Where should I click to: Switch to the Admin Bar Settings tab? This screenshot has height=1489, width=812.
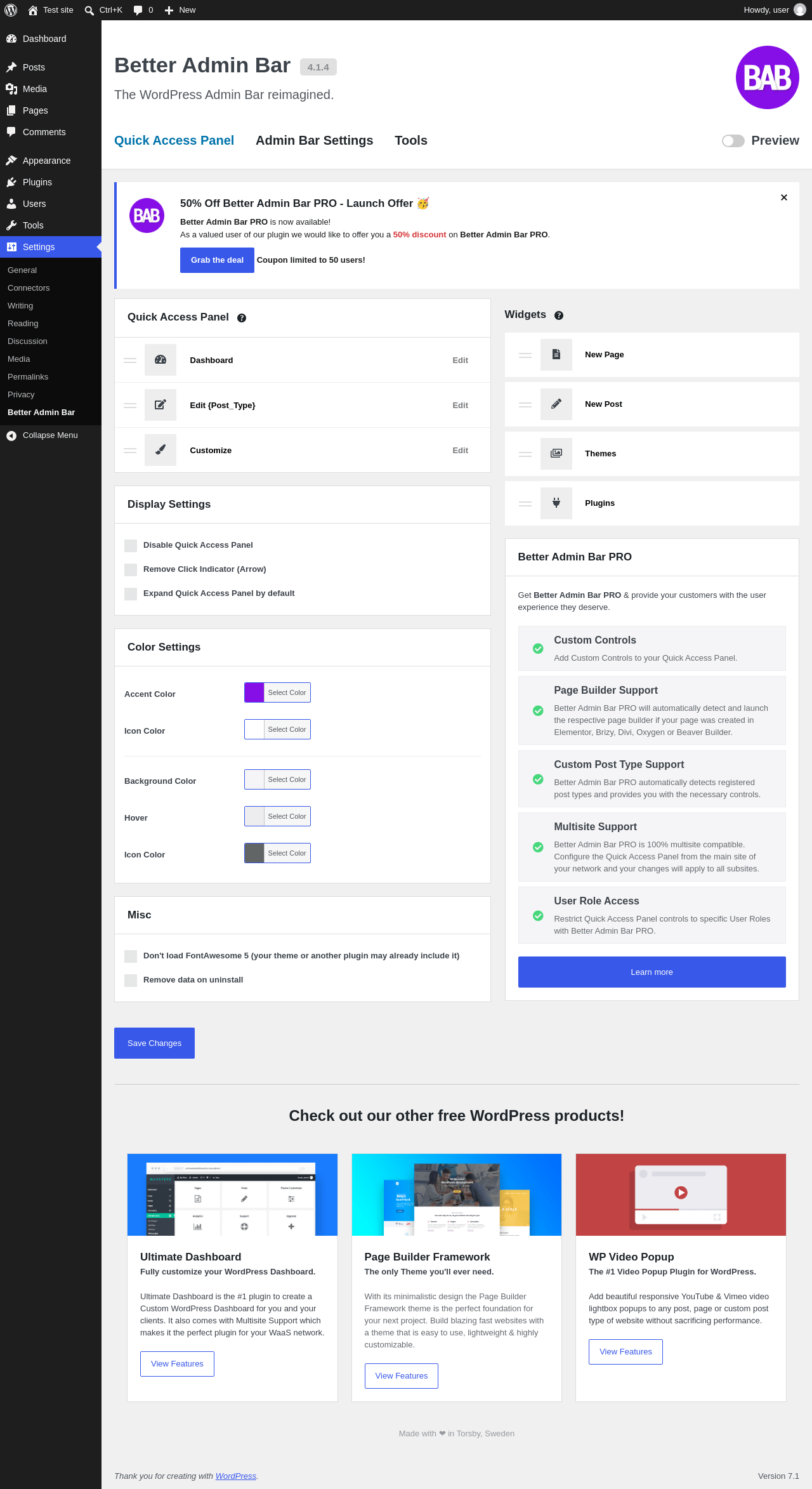tap(314, 140)
